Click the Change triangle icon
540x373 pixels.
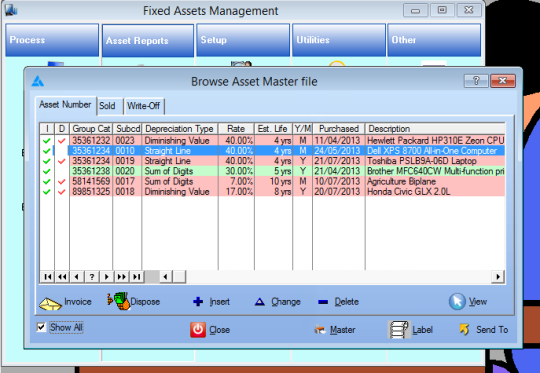point(260,302)
